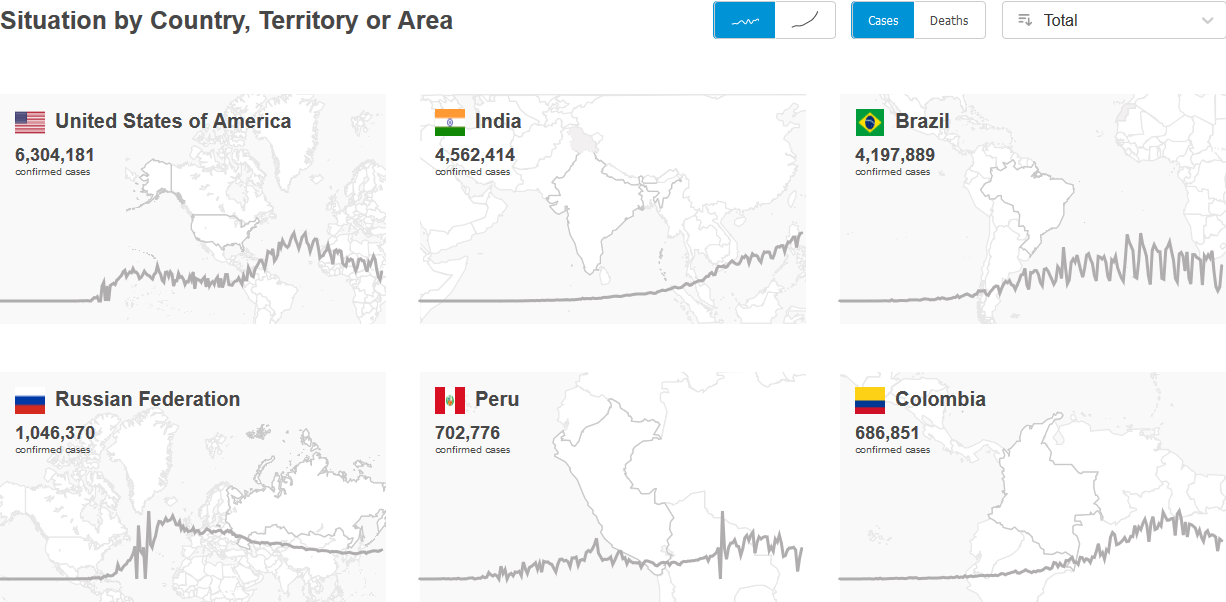The width and height of the screenshot is (1226, 602).
Task: Switch to the cumulative curve chart view
Action: tap(805, 20)
